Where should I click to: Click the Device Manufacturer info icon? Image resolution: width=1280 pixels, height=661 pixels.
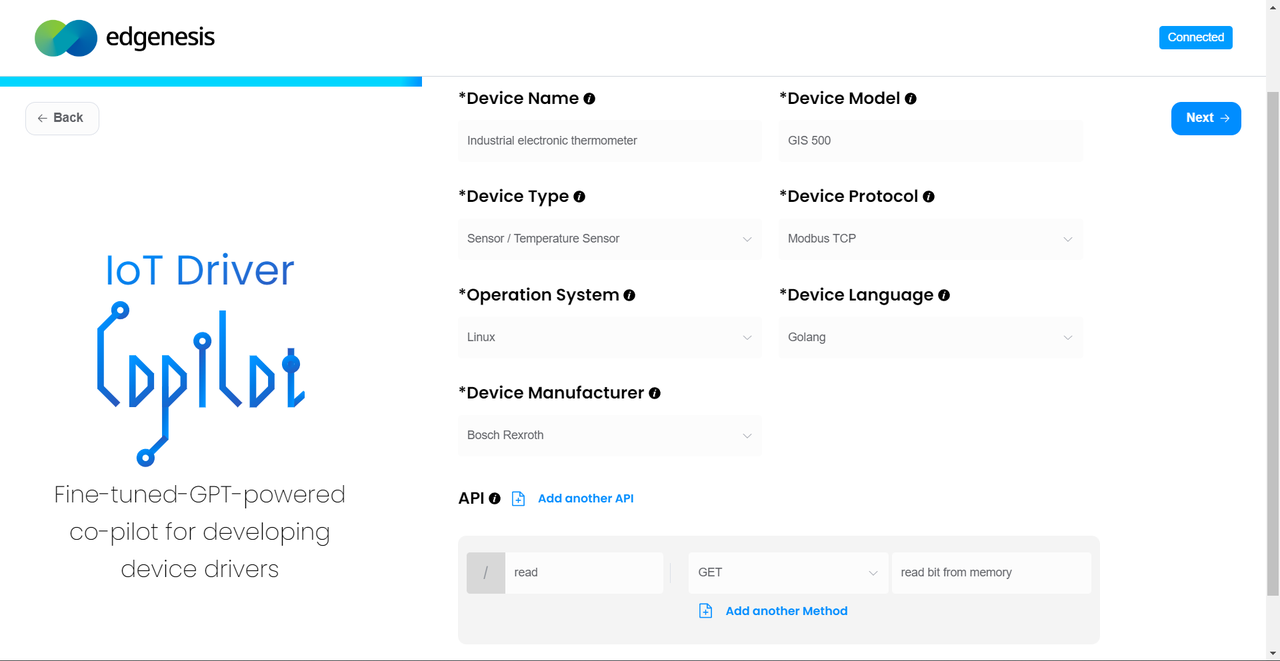click(654, 393)
